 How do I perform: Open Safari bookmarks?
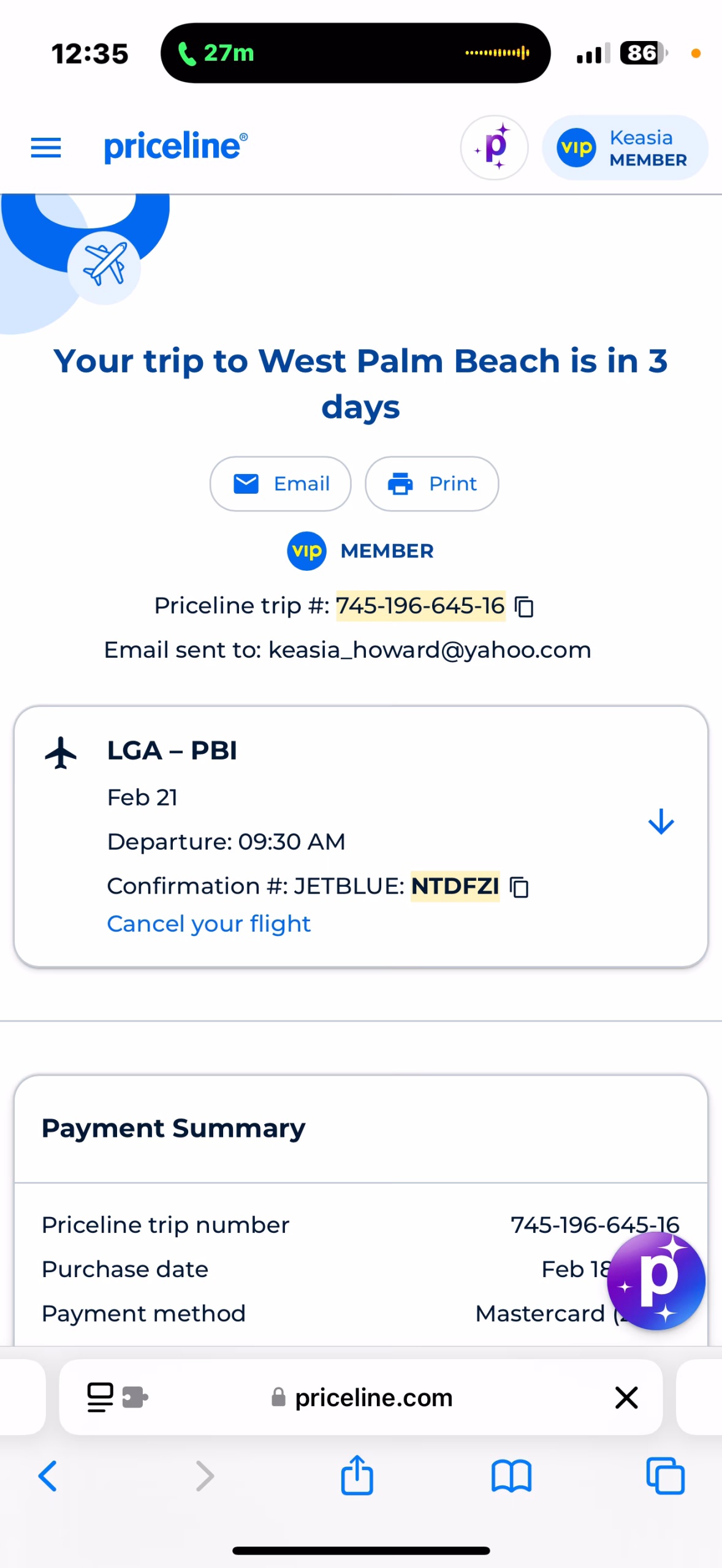pyautogui.click(x=511, y=1476)
